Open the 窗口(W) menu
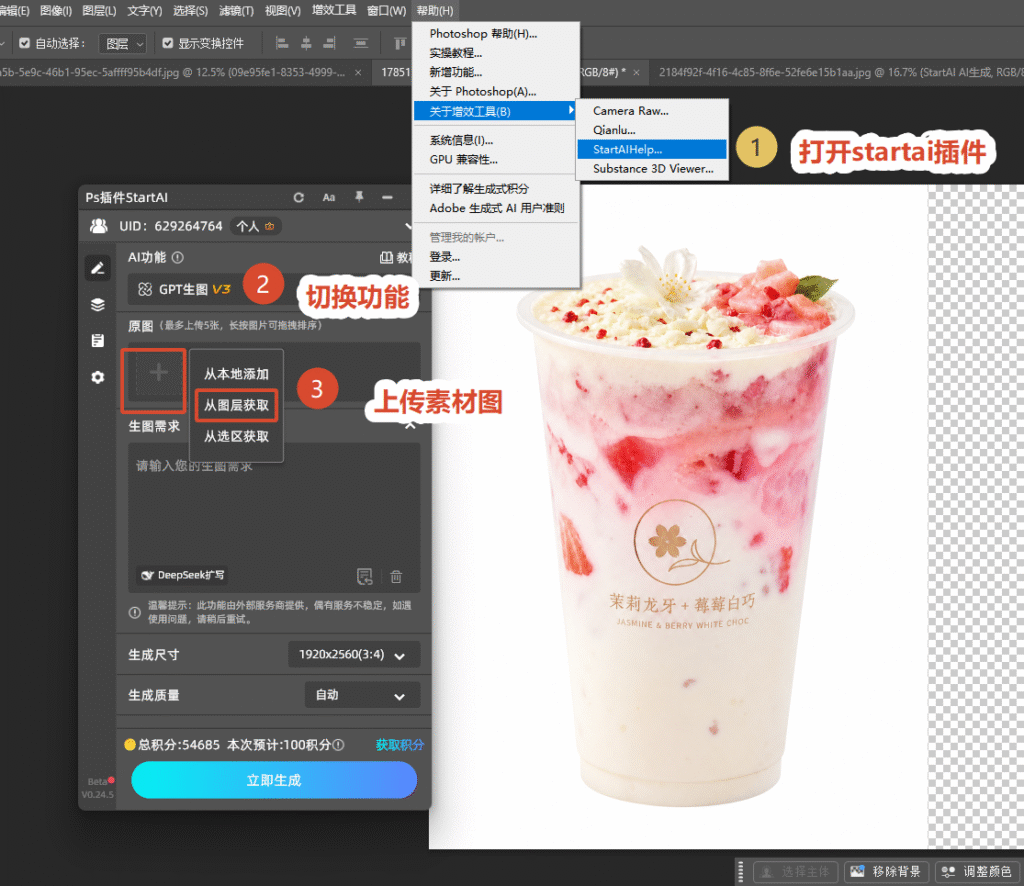1024x886 pixels. tap(386, 10)
